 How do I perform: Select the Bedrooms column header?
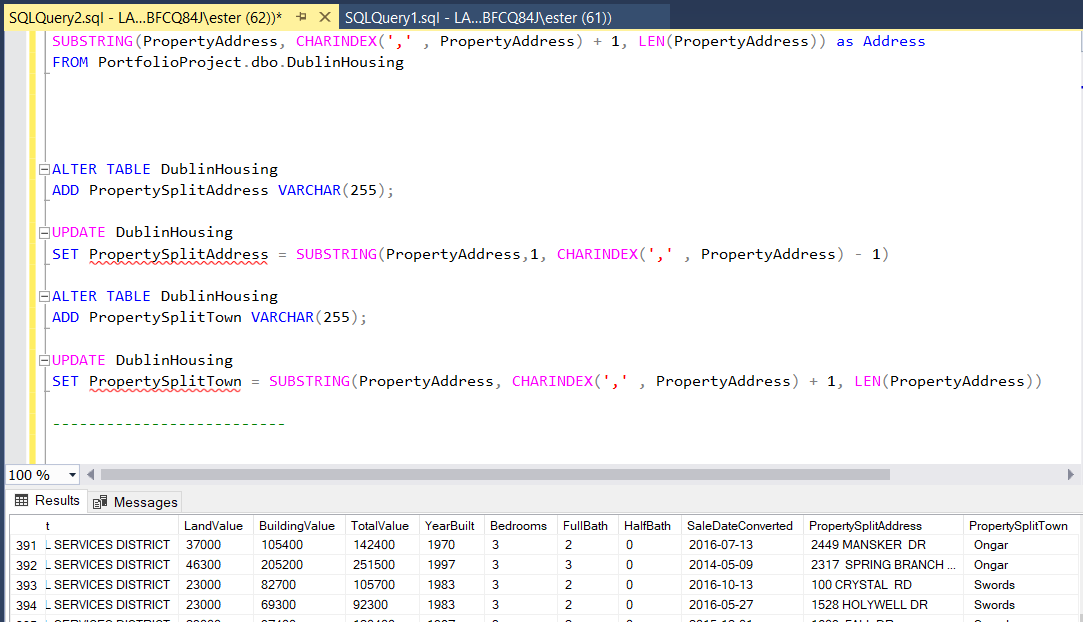(521, 525)
